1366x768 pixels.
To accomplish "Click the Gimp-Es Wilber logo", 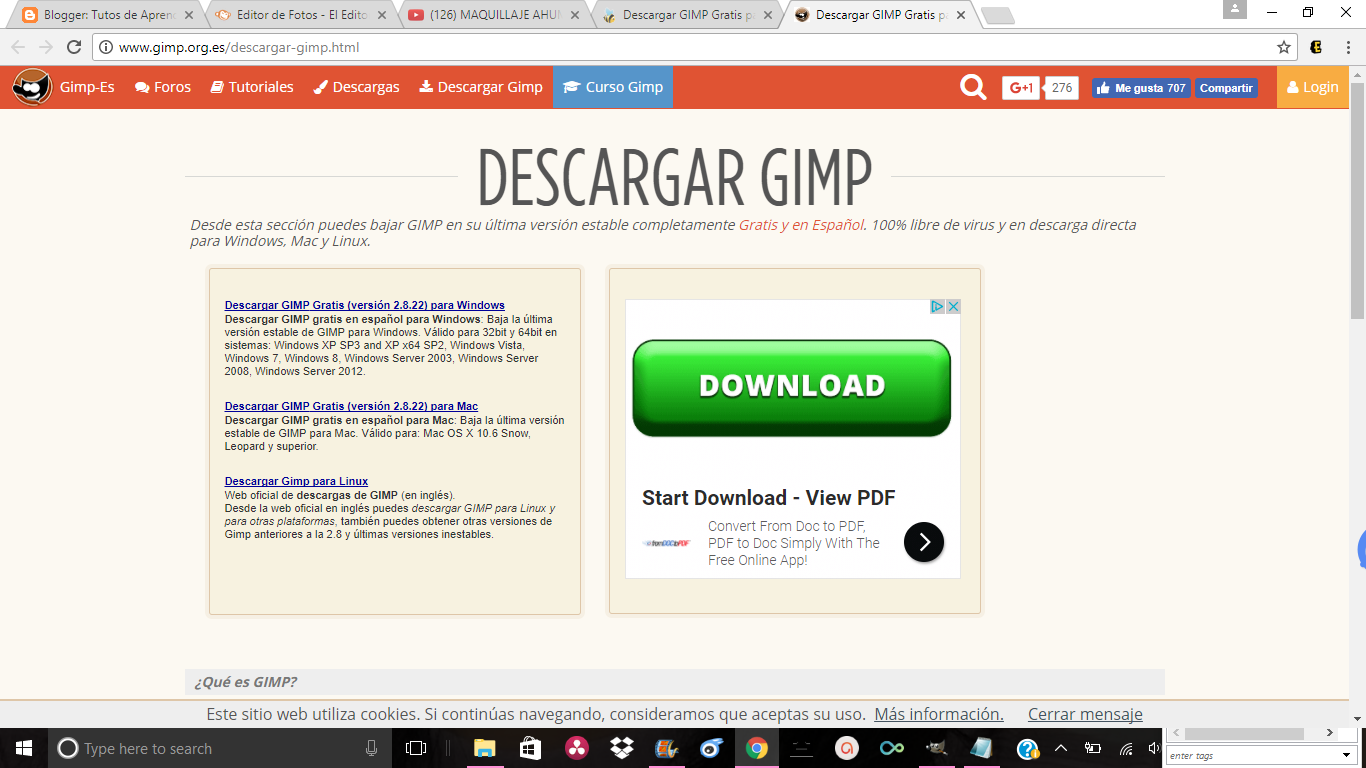I will [x=33, y=87].
